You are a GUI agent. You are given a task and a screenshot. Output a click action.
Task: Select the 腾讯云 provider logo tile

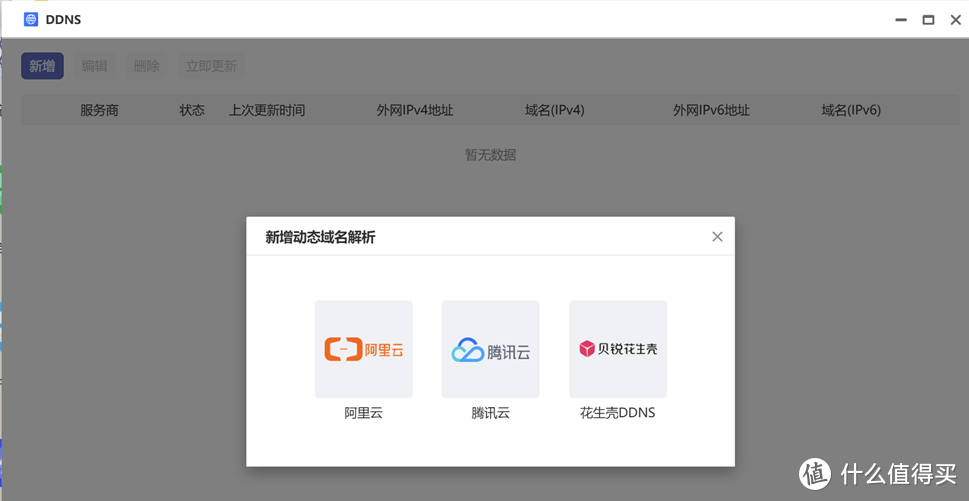pyautogui.click(x=491, y=349)
